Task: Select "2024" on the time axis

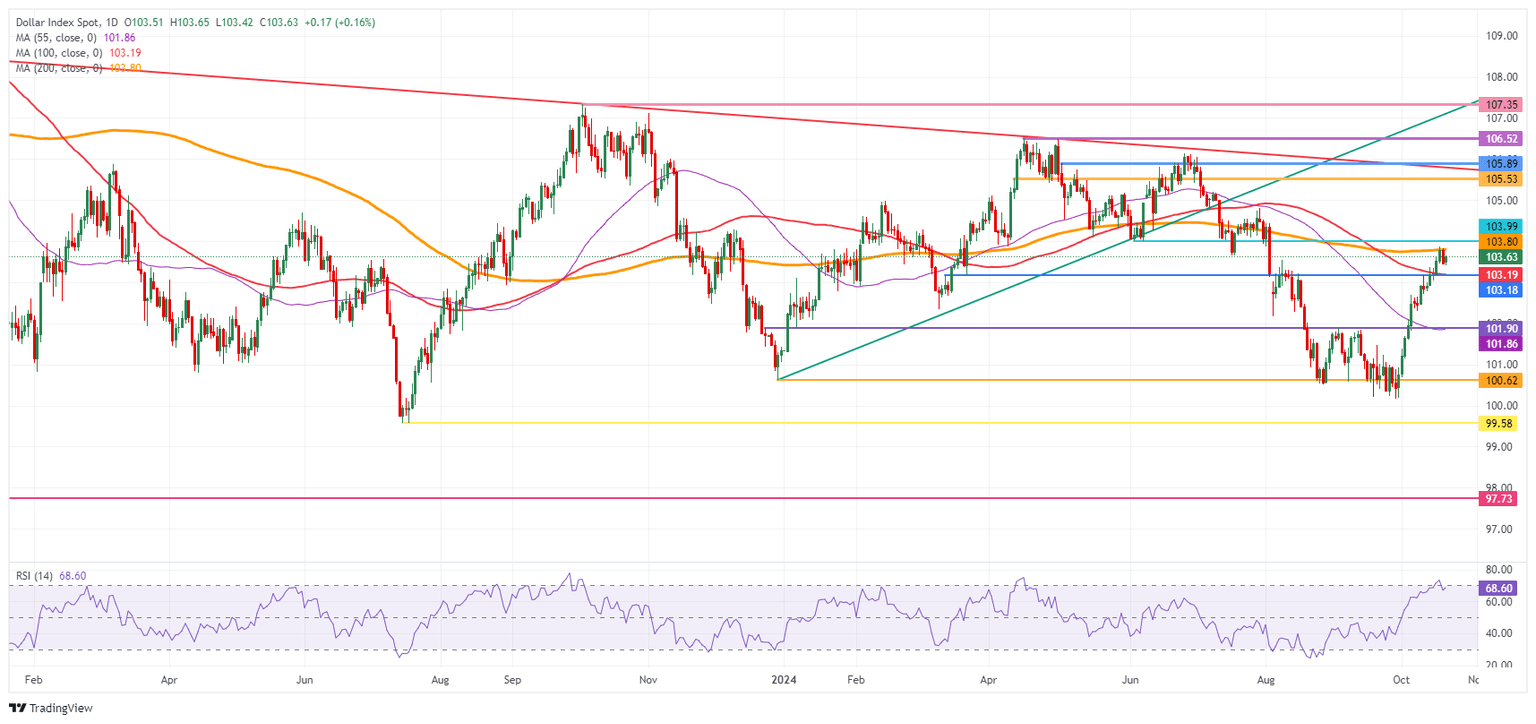Action: click(x=783, y=678)
